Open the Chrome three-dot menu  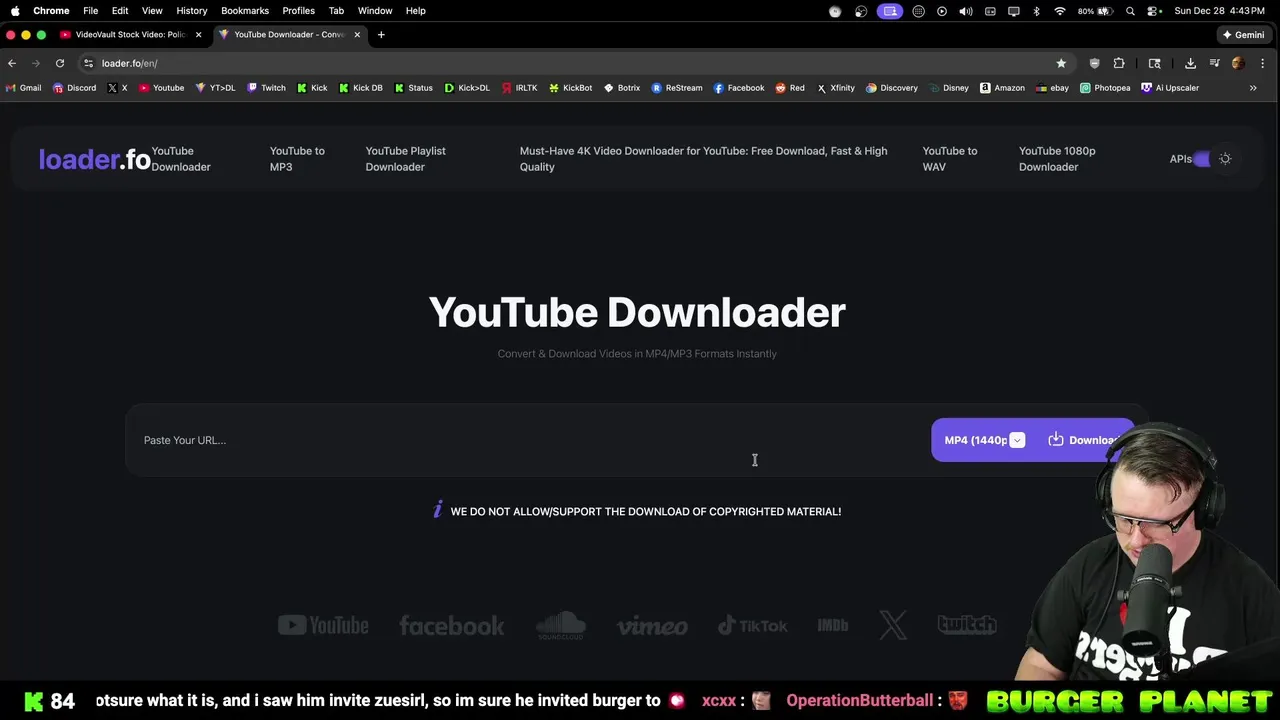[x=1262, y=63]
